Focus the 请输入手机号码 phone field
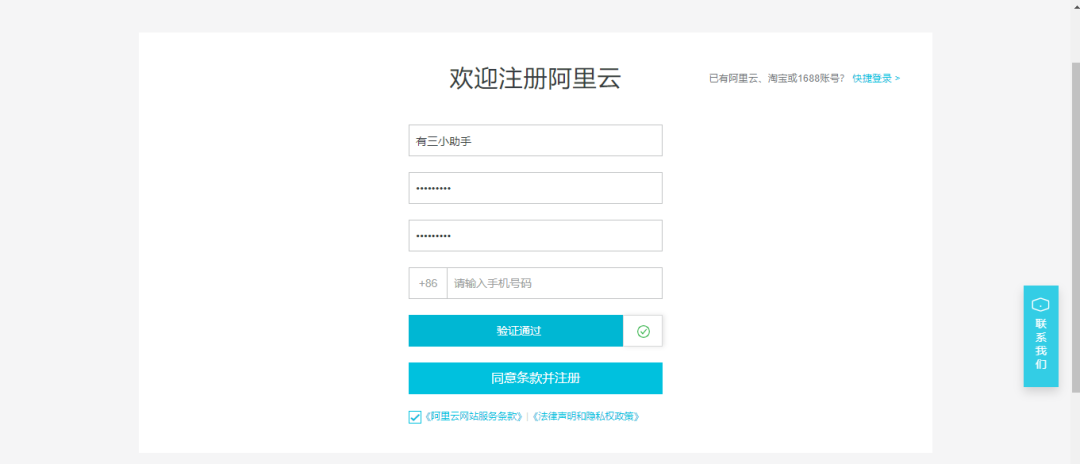1080x464 pixels. (x=554, y=283)
